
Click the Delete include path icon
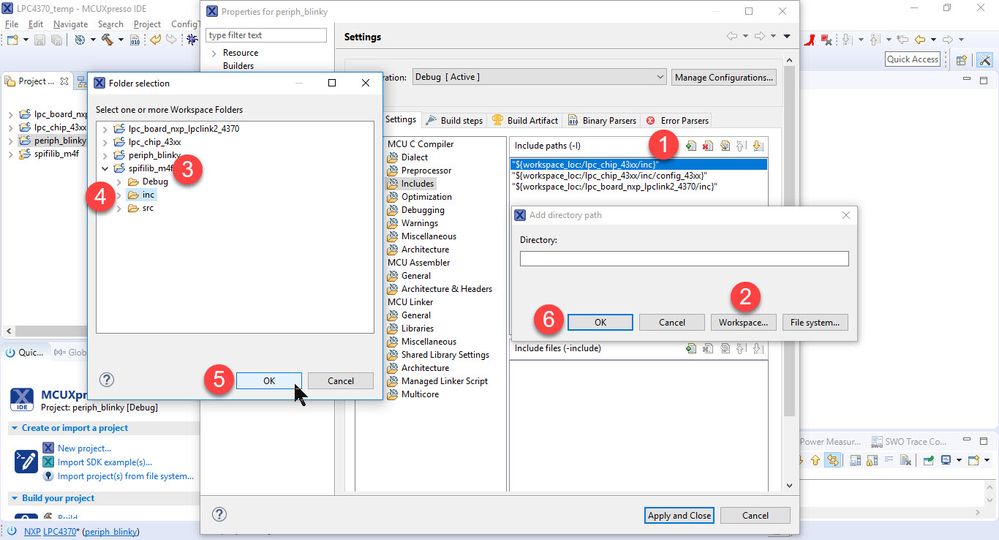click(708, 146)
